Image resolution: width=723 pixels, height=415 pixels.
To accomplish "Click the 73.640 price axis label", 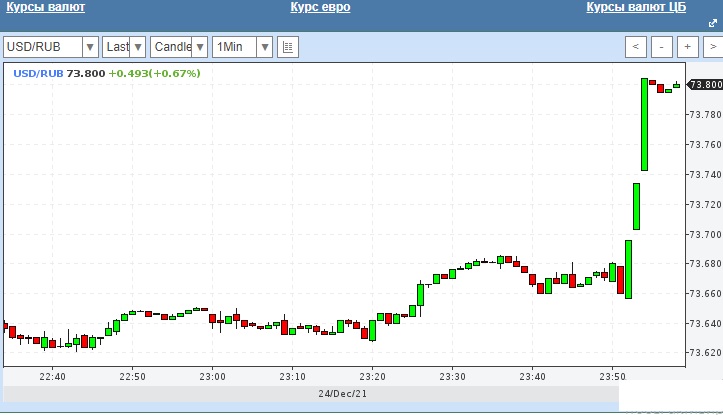I will pos(705,324).
